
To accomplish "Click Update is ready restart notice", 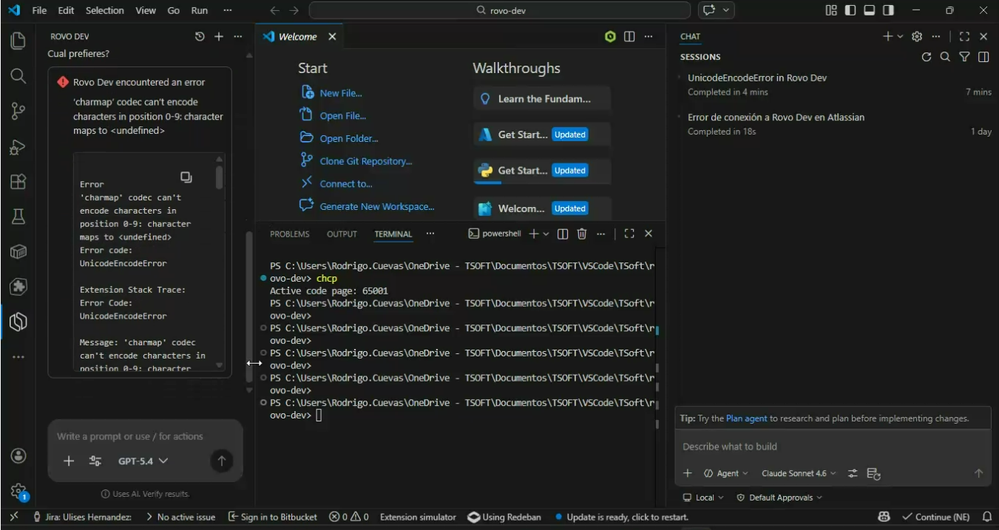I will coord(622,517).
